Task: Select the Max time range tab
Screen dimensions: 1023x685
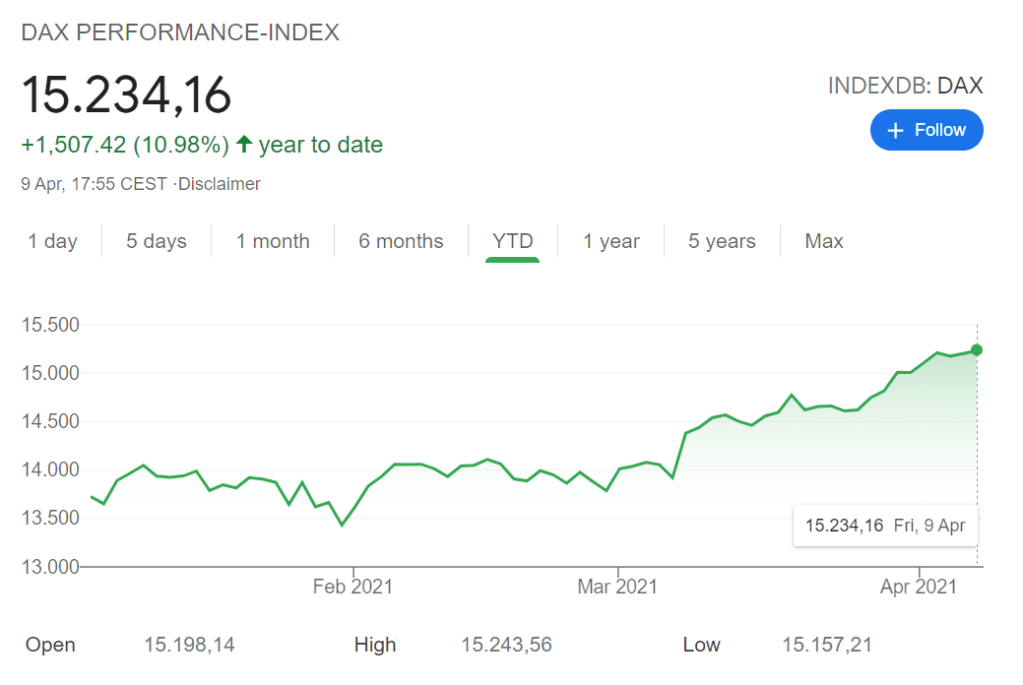Action: pos(824,241)
